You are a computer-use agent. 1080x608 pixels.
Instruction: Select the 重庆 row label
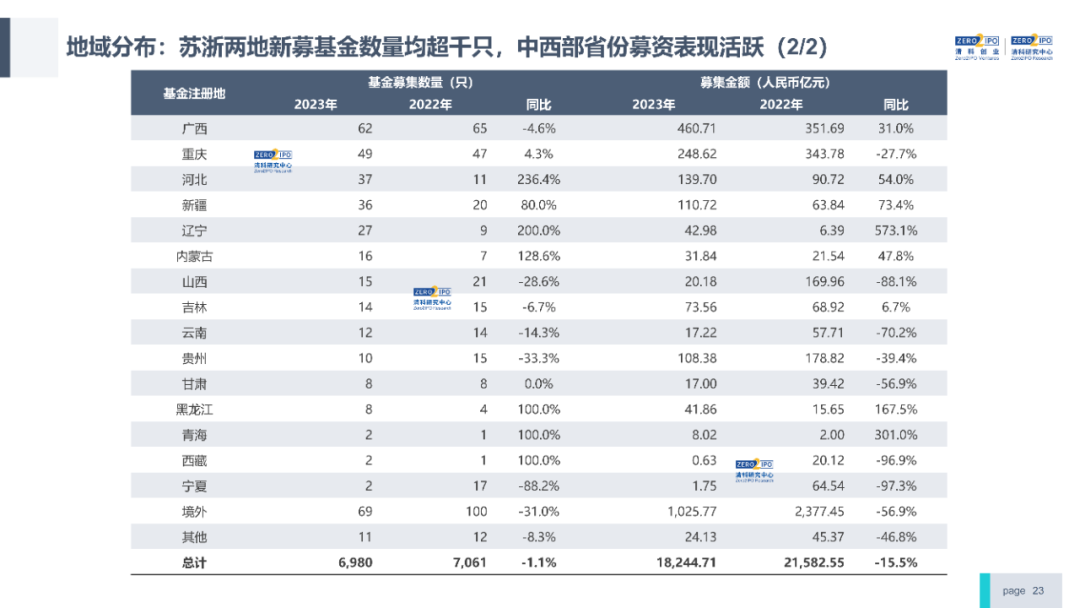pos(194,154)
